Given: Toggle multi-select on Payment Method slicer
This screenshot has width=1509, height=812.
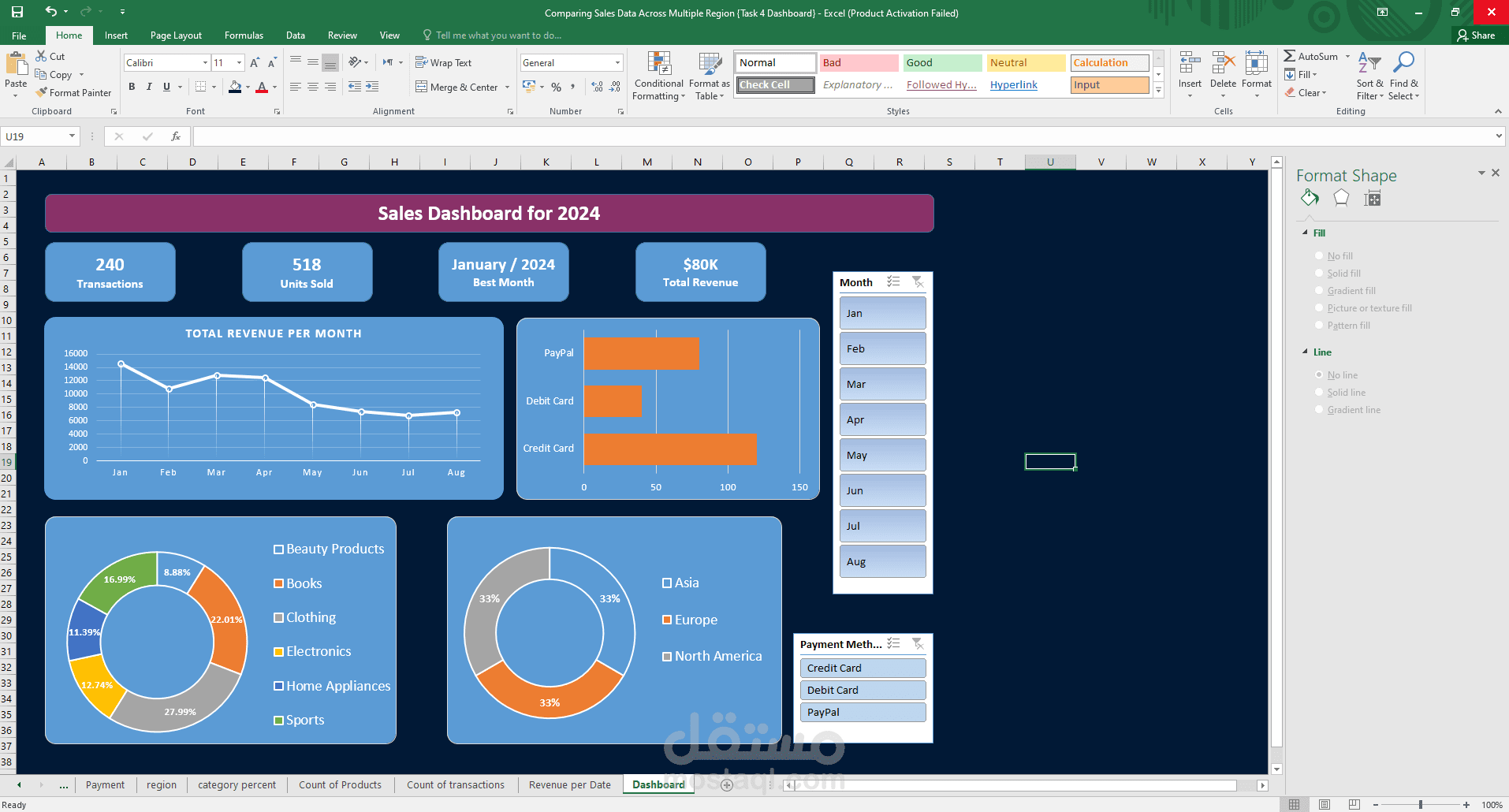Looking at the screenshot, I should pos(893,643).
